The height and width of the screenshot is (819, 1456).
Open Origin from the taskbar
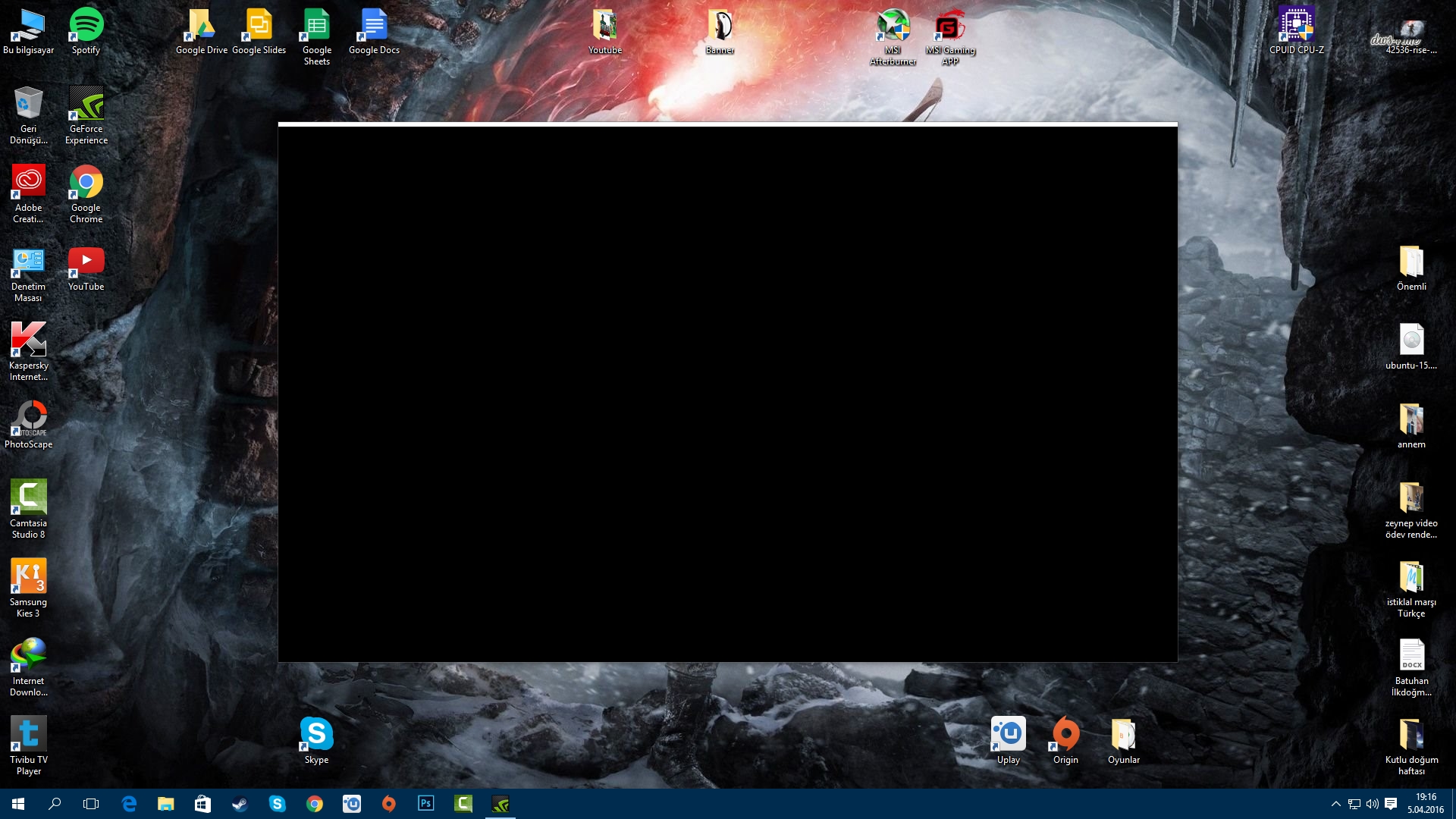388,804
